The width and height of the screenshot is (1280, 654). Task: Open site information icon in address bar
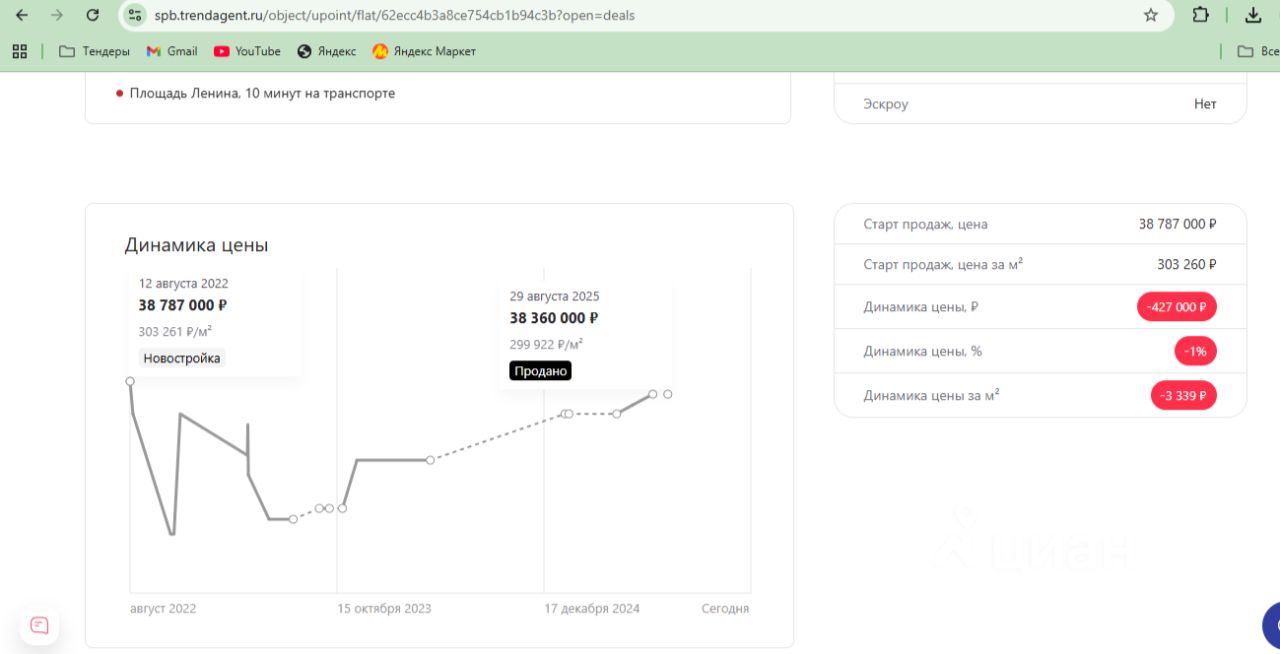click(135, 15)
